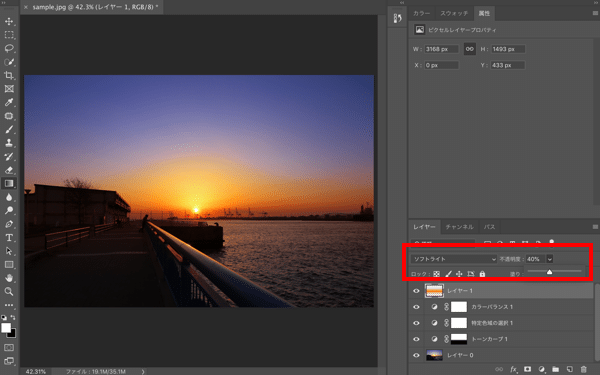Select the Dodge tool
The width and height of the screenshot is (600, 375).
pyautogui.click(x=9, y=210)
